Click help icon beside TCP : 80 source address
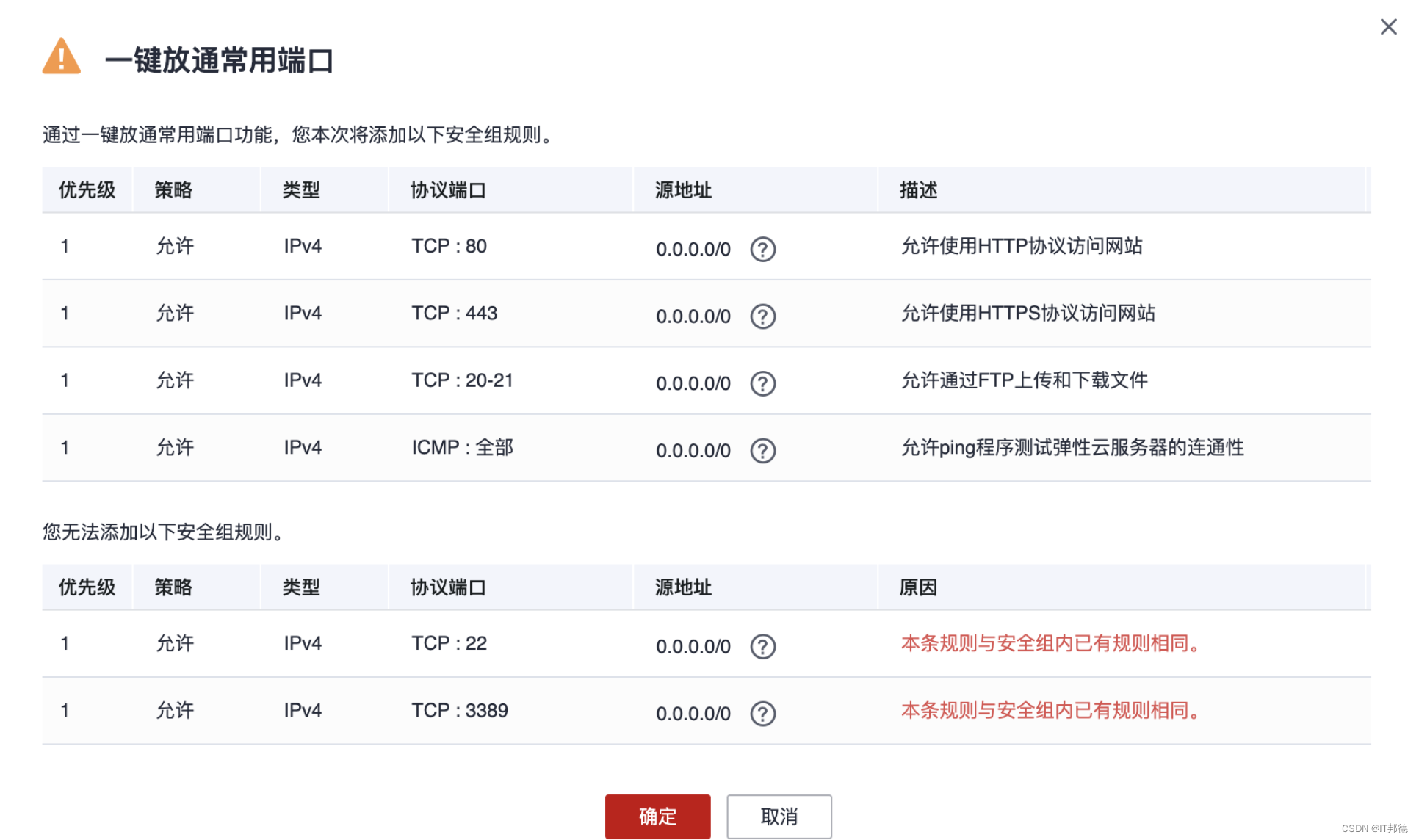This screenshot has height=840, width=1419. [x=762, y=250]
